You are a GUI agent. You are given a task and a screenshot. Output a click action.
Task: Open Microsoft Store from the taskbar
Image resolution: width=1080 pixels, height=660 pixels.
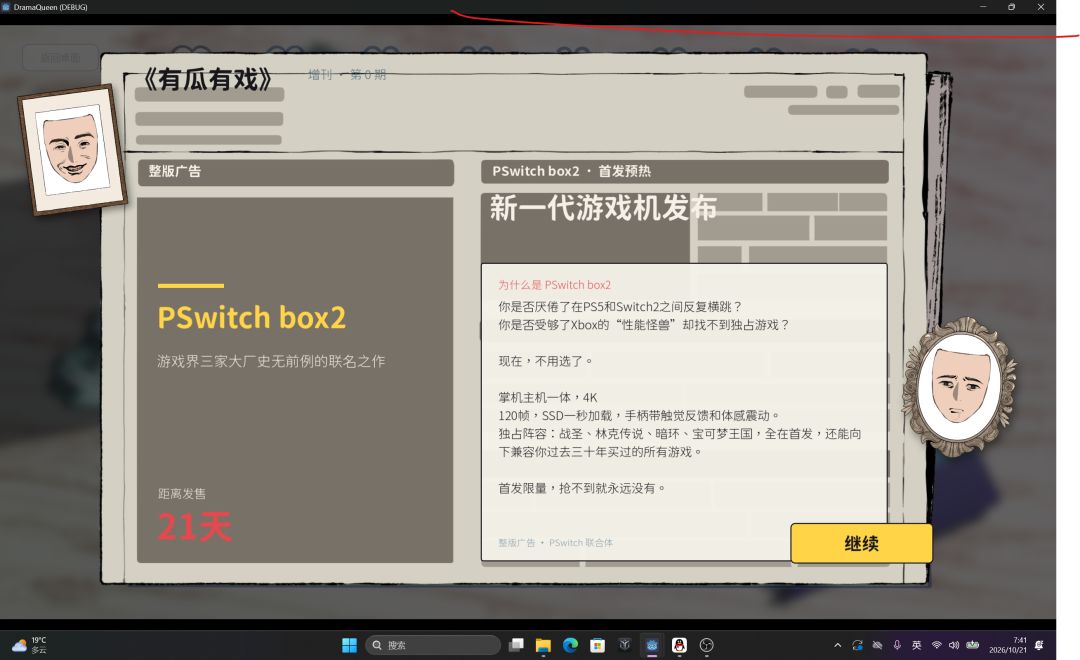point(597,645)
